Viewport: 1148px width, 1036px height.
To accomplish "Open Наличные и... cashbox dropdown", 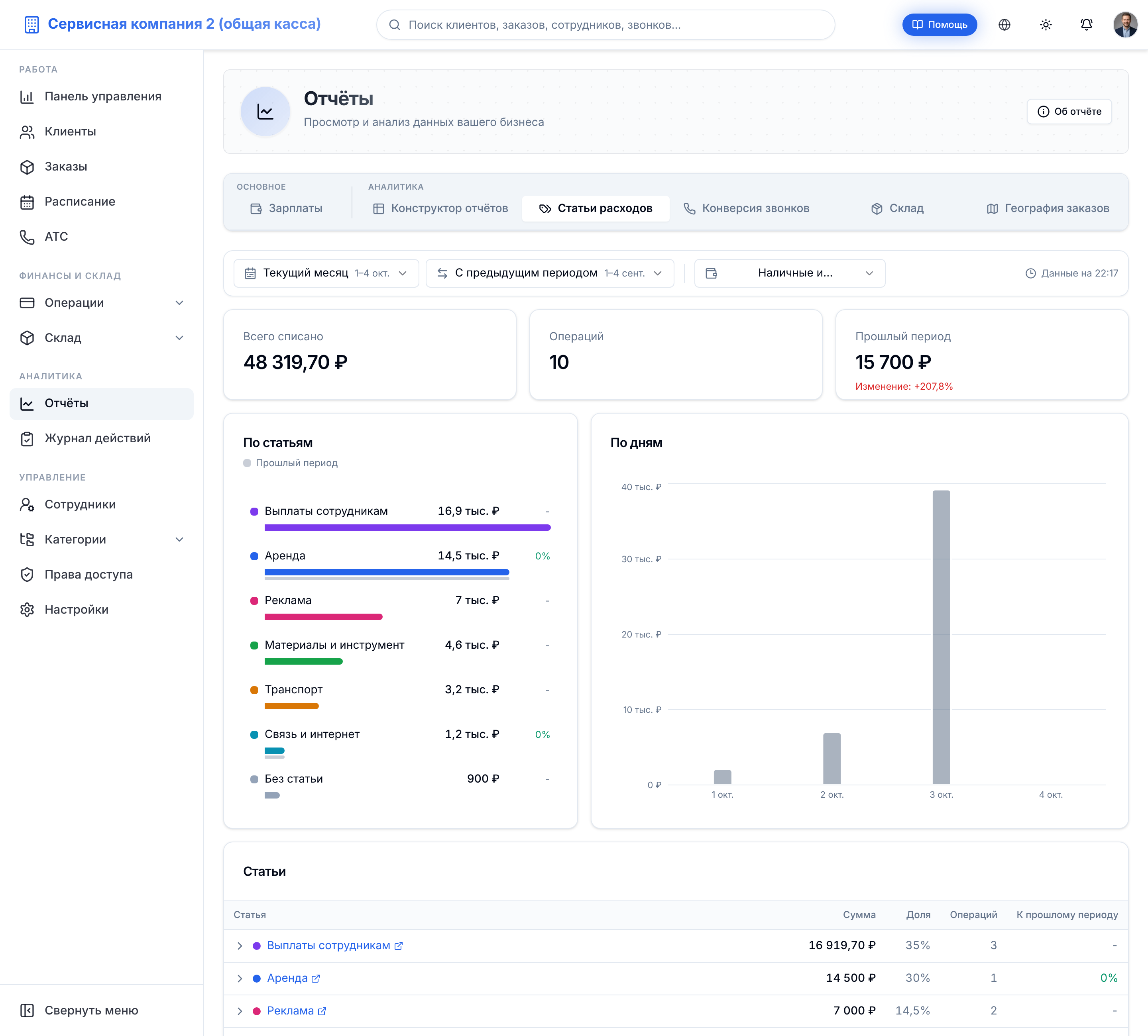I will [790, 273].
